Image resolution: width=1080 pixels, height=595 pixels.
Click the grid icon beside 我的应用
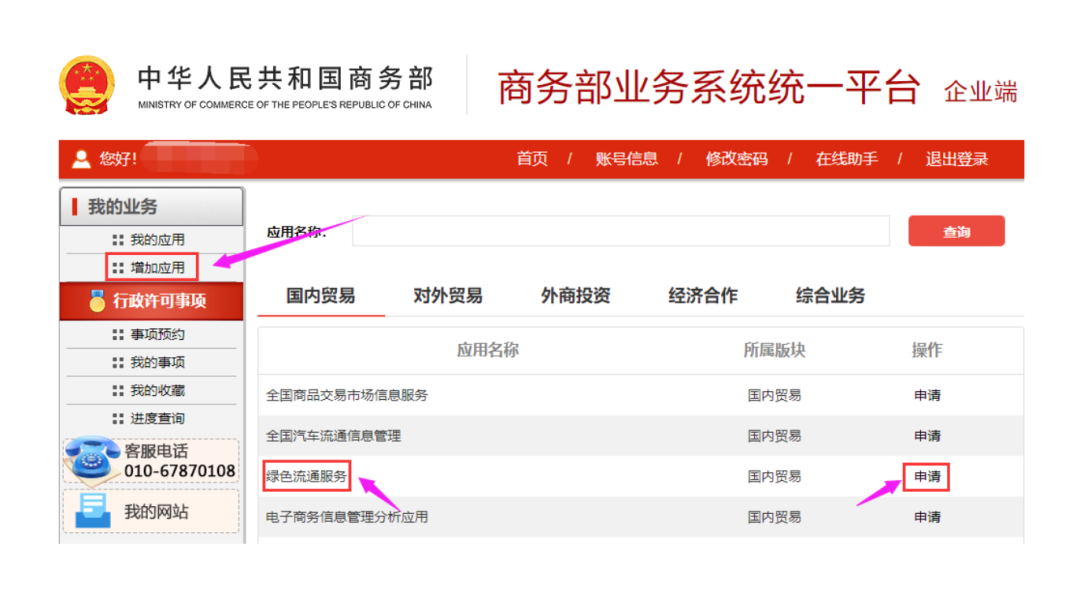click(118, 240)
